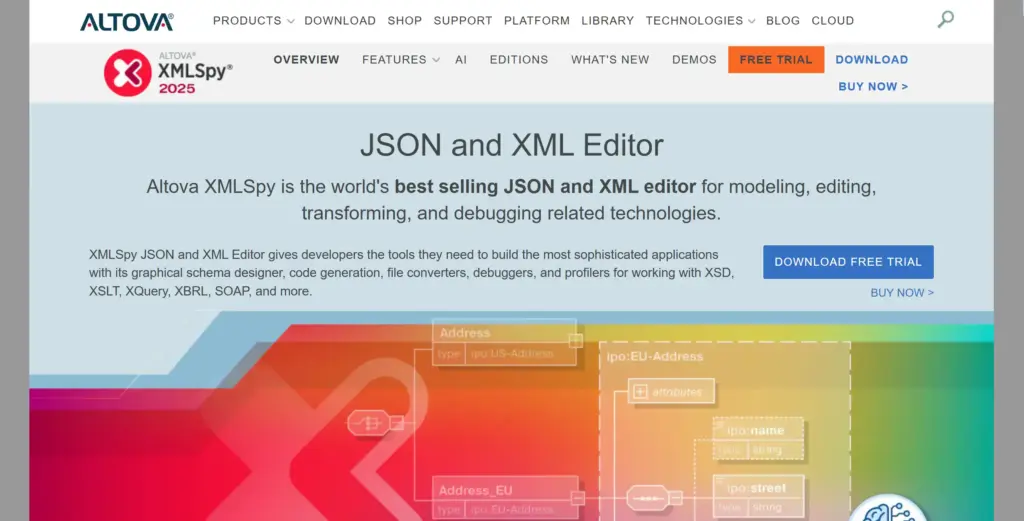Screen dimensions: 1024x521
Task: Open the Editions tab
Action: click(x=518, y=60)
